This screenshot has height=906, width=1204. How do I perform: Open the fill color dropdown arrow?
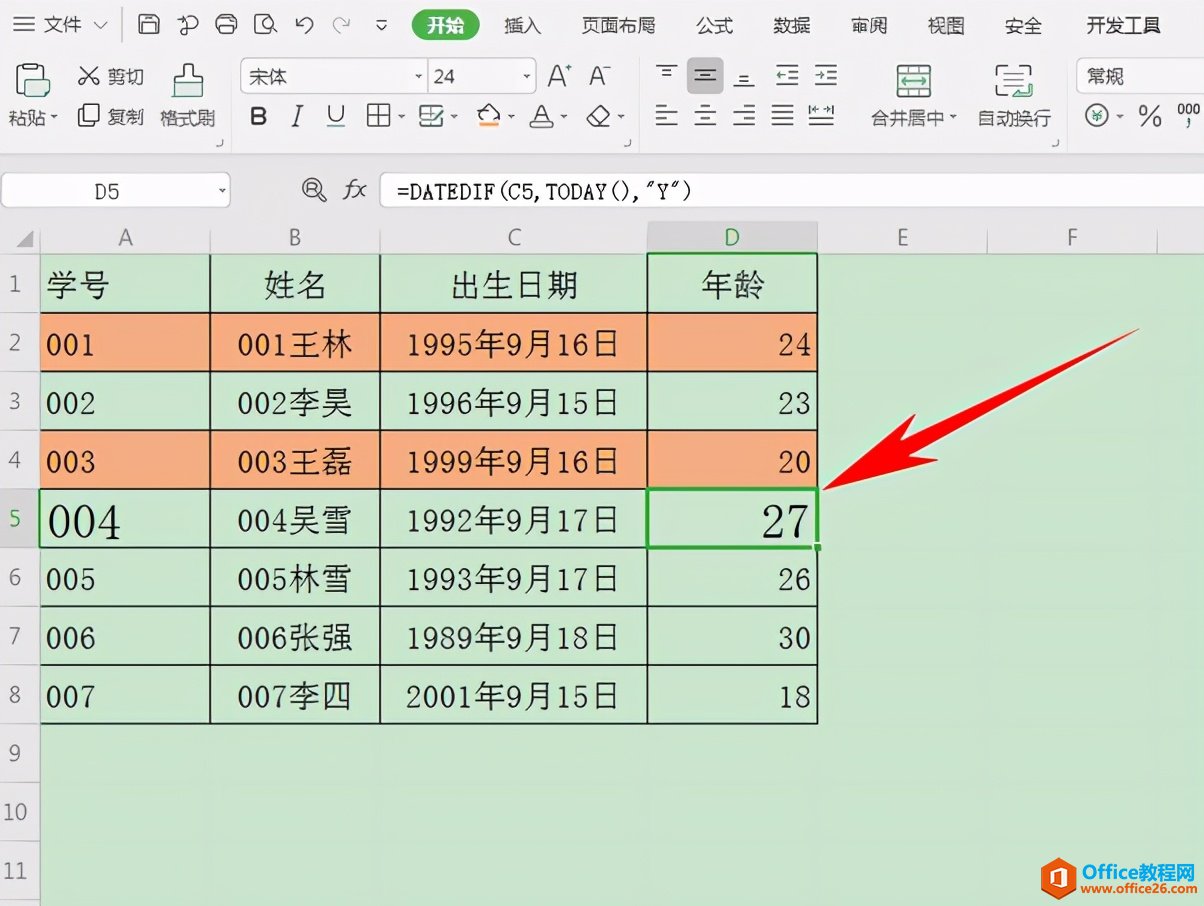[511, 117]
